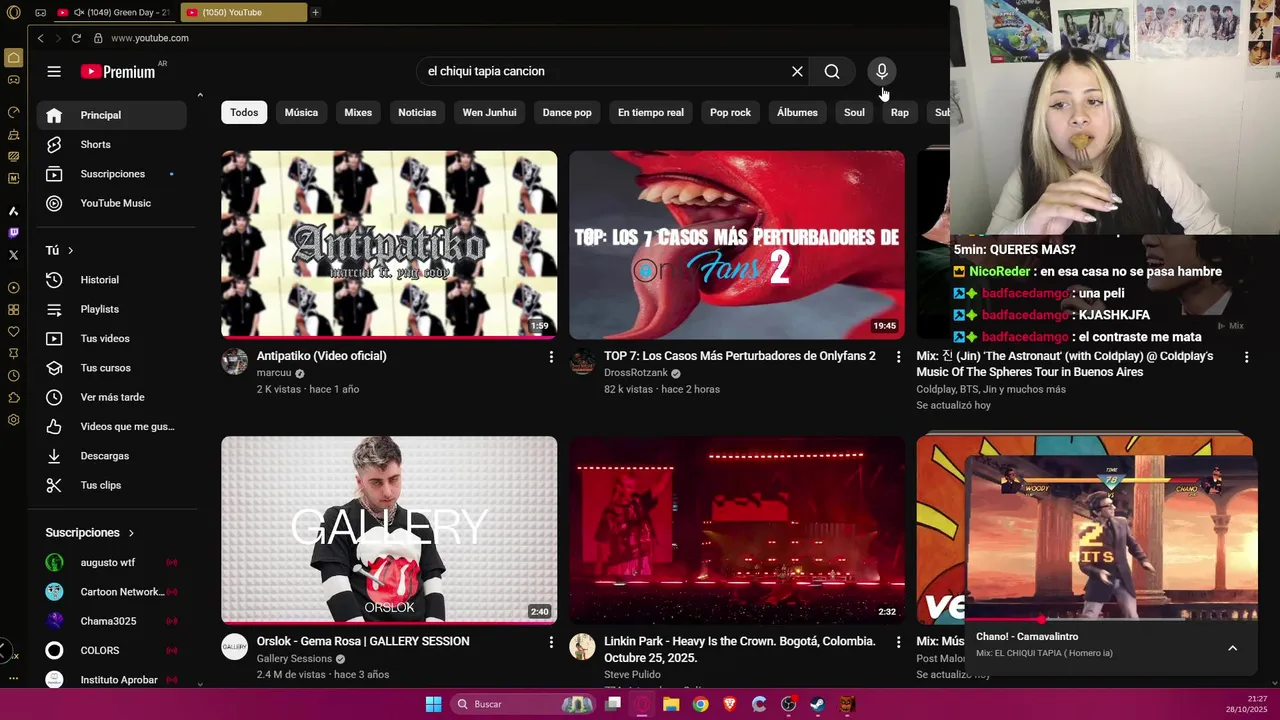Open Shorts in the sidebar
This screenshot has width=1280, height=720.
[111, 144]
